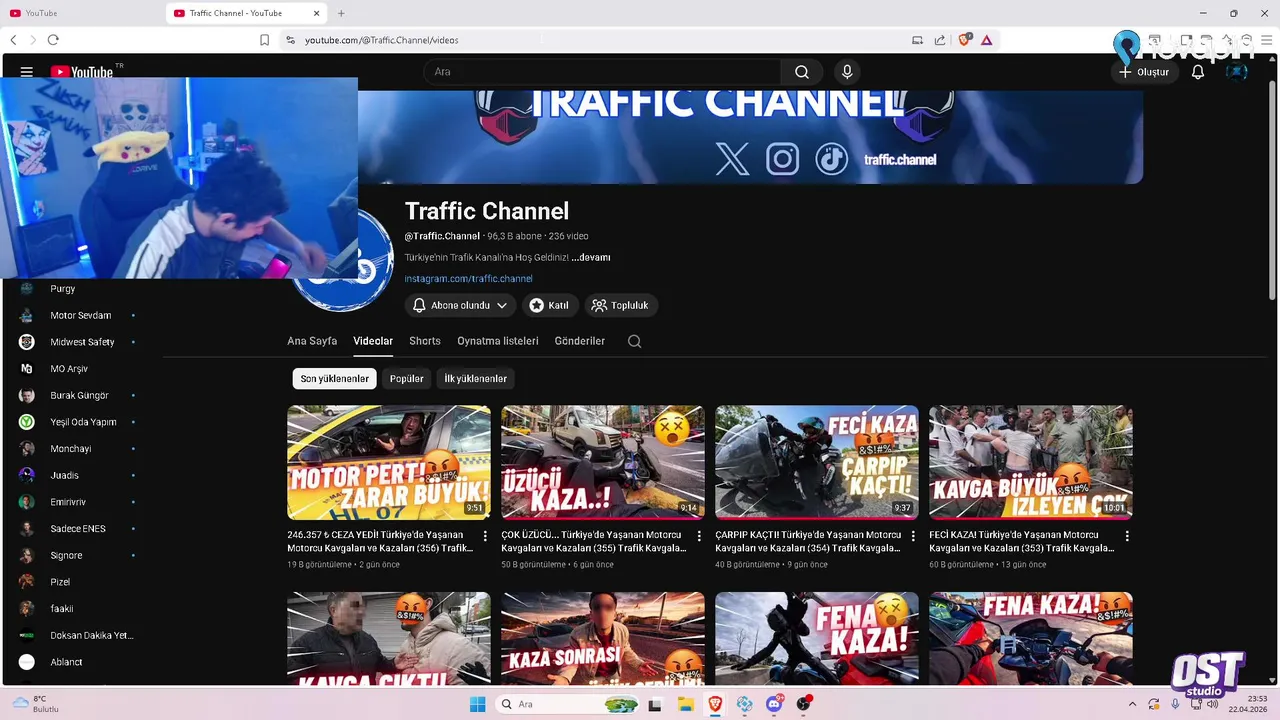Open volume control in system tray

[1214, 704]
